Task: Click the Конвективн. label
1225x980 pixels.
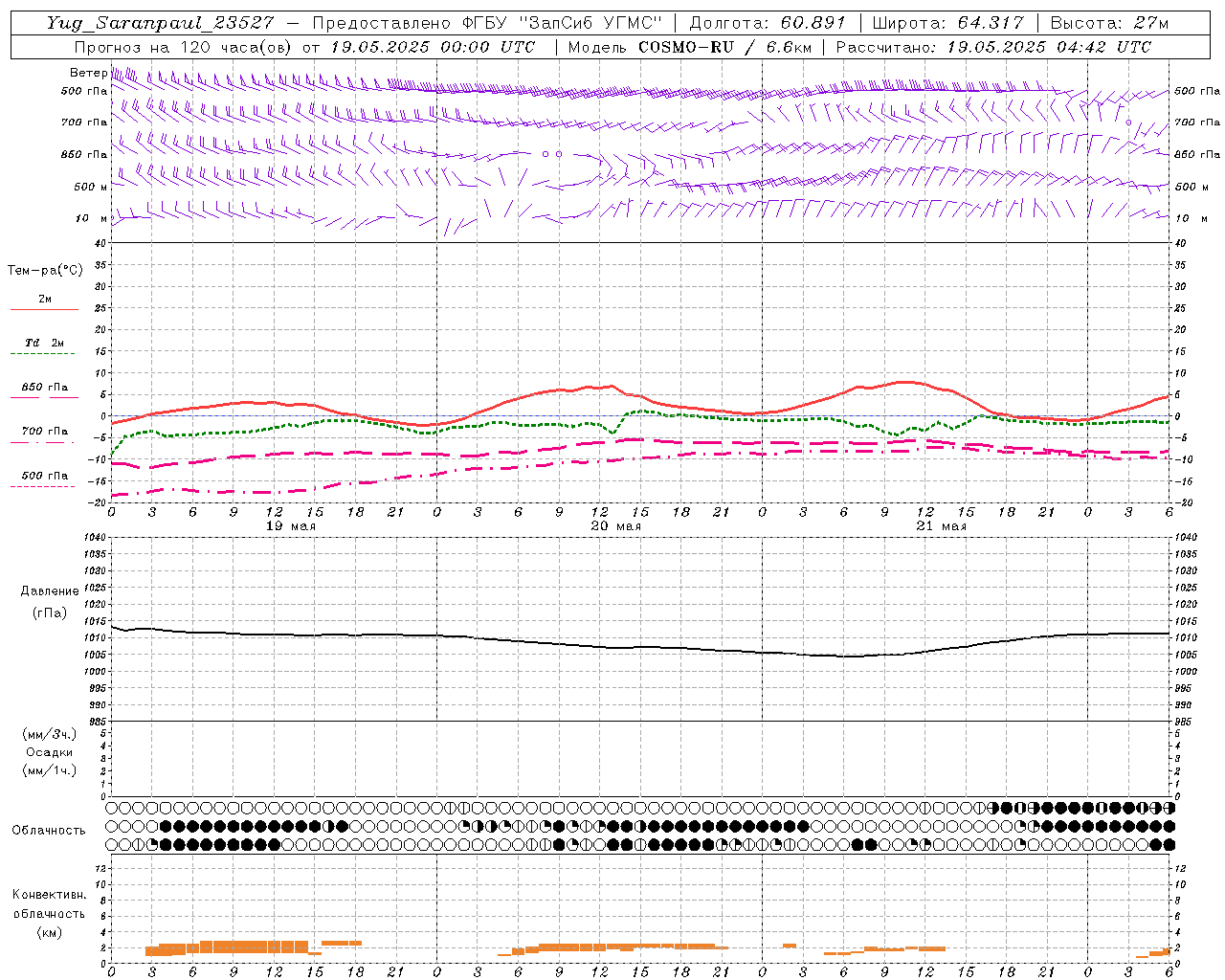Action: click(49, 895)
